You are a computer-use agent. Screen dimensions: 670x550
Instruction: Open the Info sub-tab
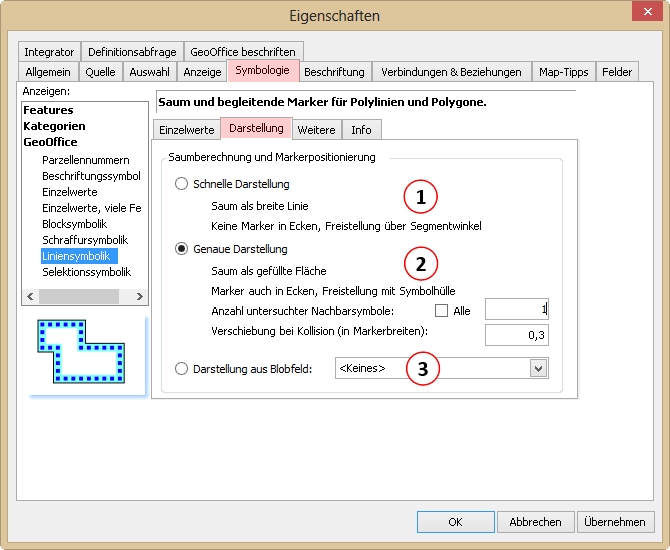click(361, 130)
